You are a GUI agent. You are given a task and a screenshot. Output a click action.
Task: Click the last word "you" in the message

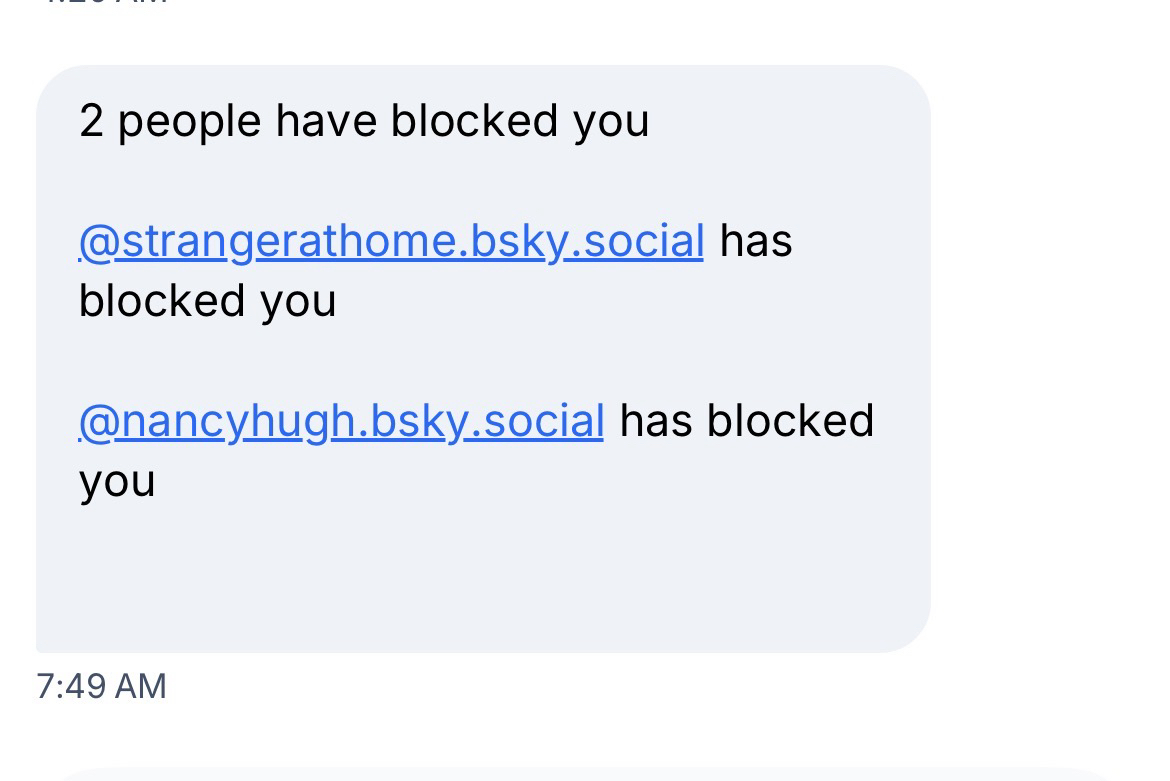click(x=117, y=481)
